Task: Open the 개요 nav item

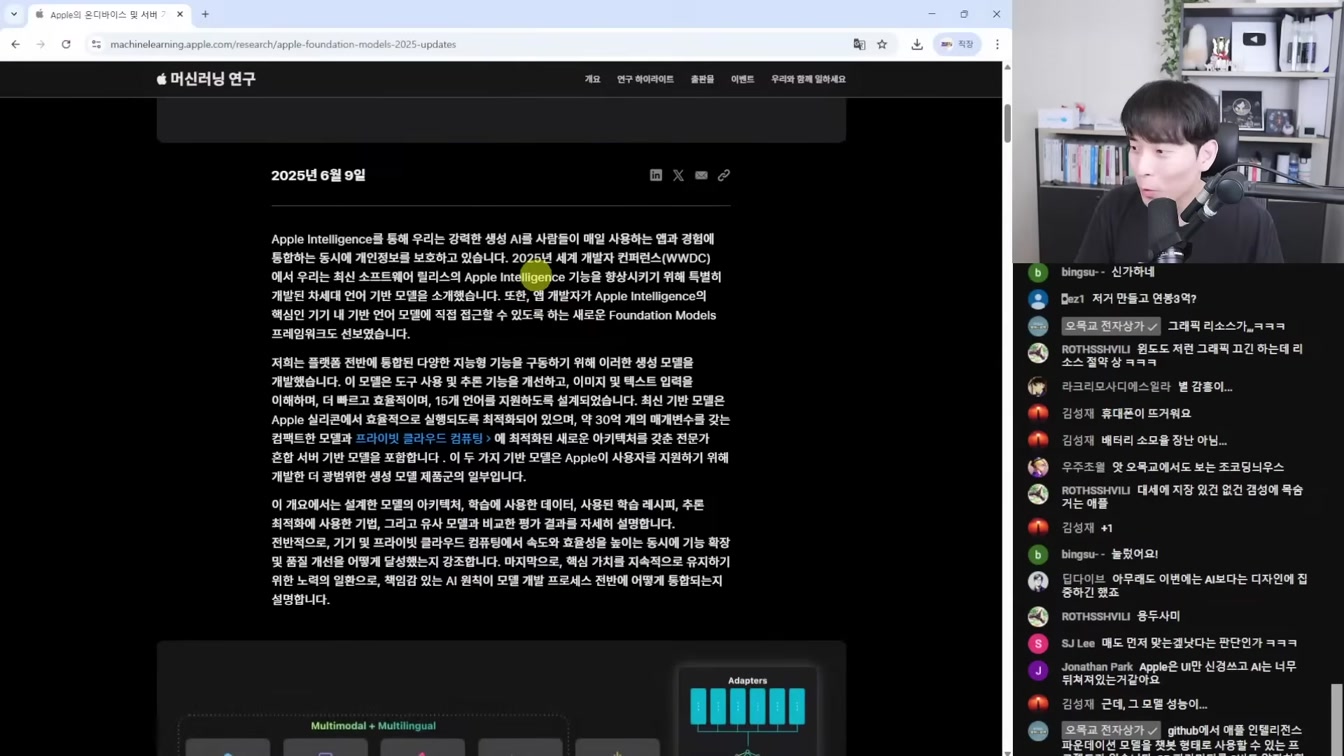Action: coord(593,79)
